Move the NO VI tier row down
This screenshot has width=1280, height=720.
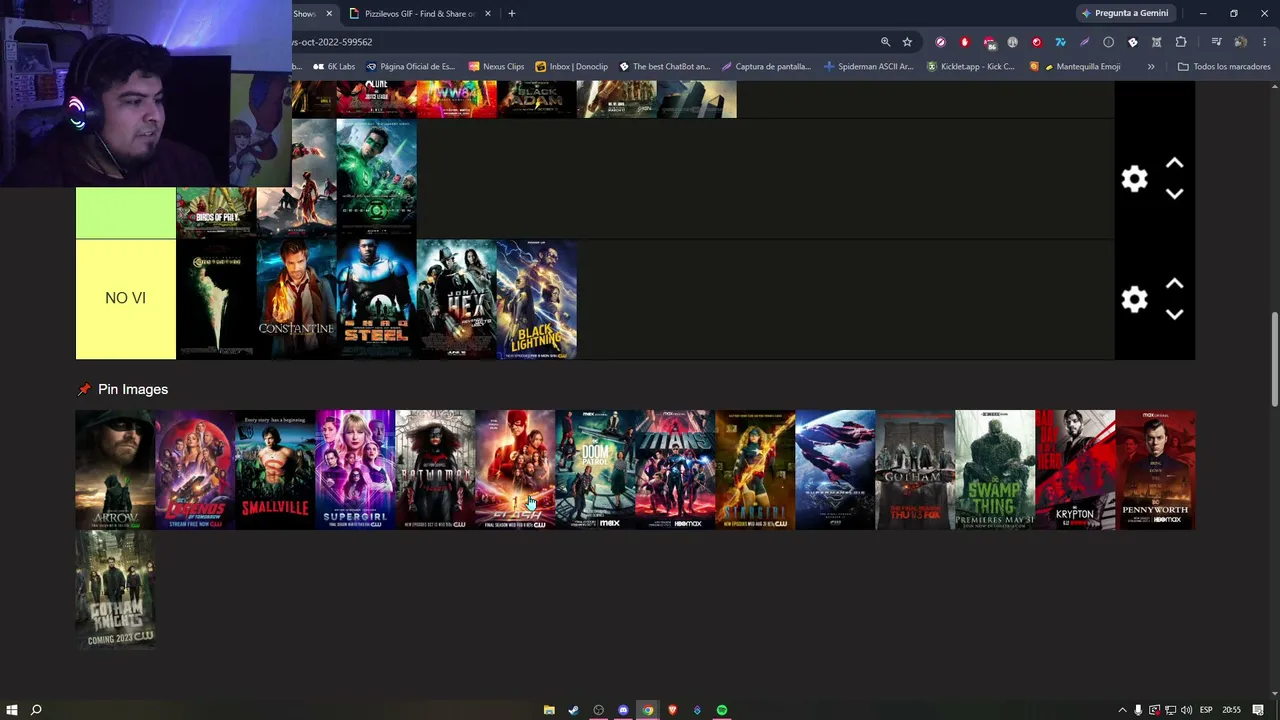(1175, 314)
